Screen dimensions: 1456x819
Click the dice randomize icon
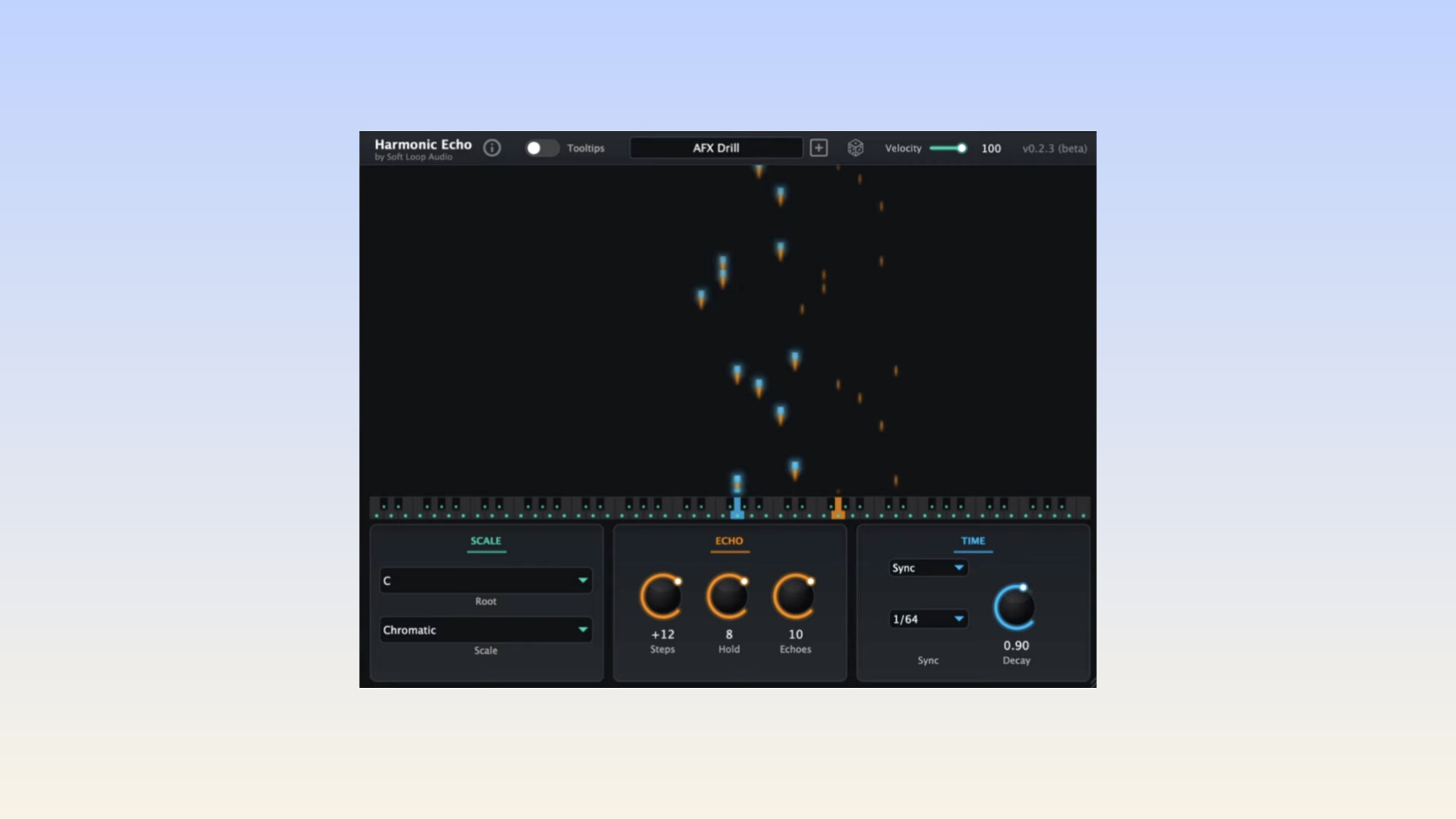(855, 148)
